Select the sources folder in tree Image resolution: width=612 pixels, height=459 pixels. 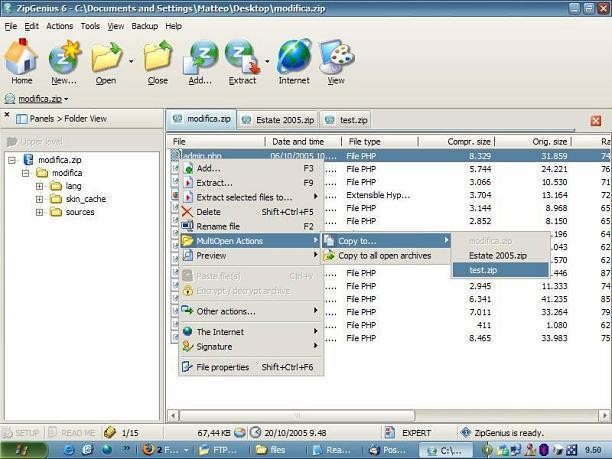(x=80, y=212)
